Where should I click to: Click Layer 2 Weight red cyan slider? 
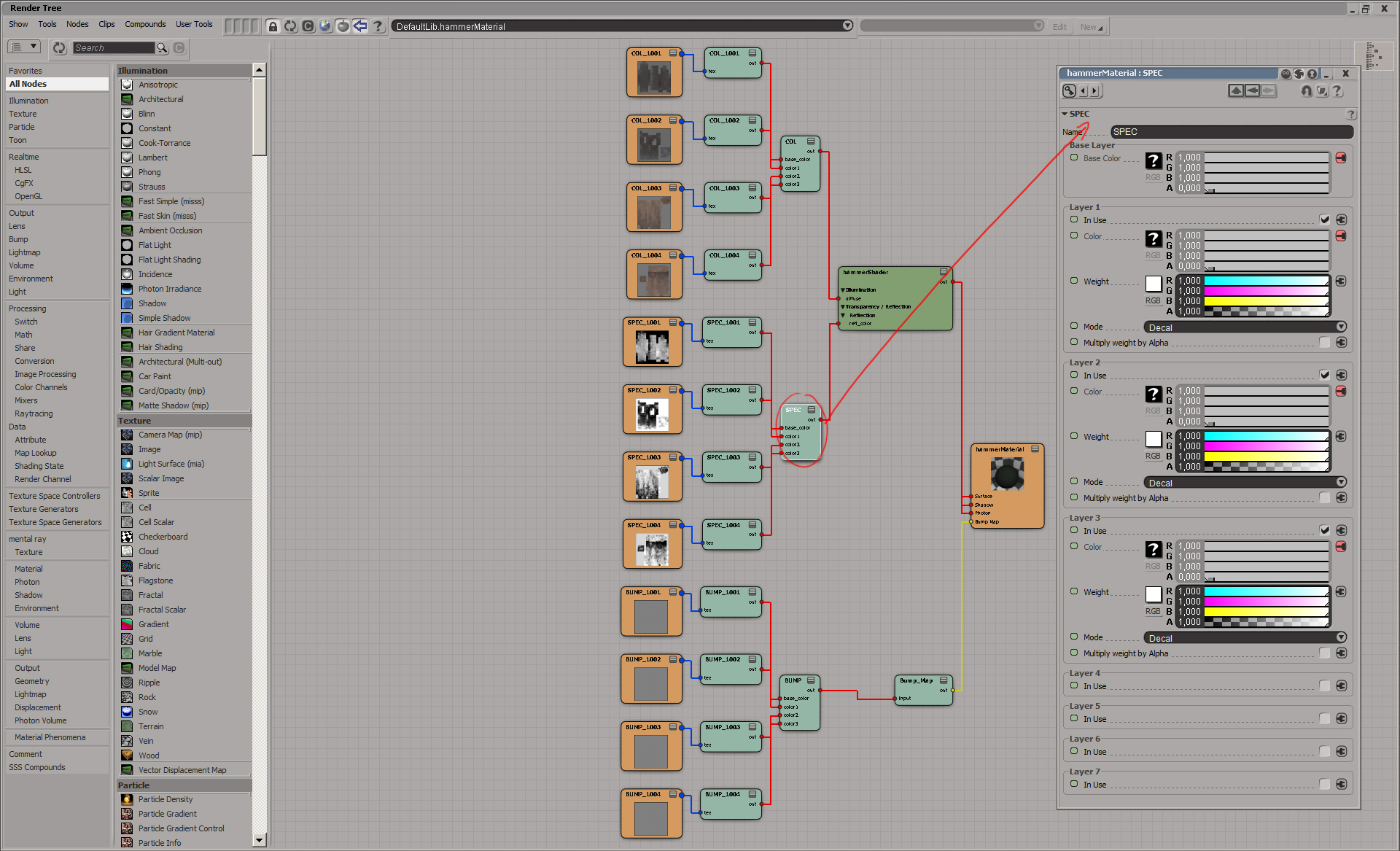pos(1267,436)
